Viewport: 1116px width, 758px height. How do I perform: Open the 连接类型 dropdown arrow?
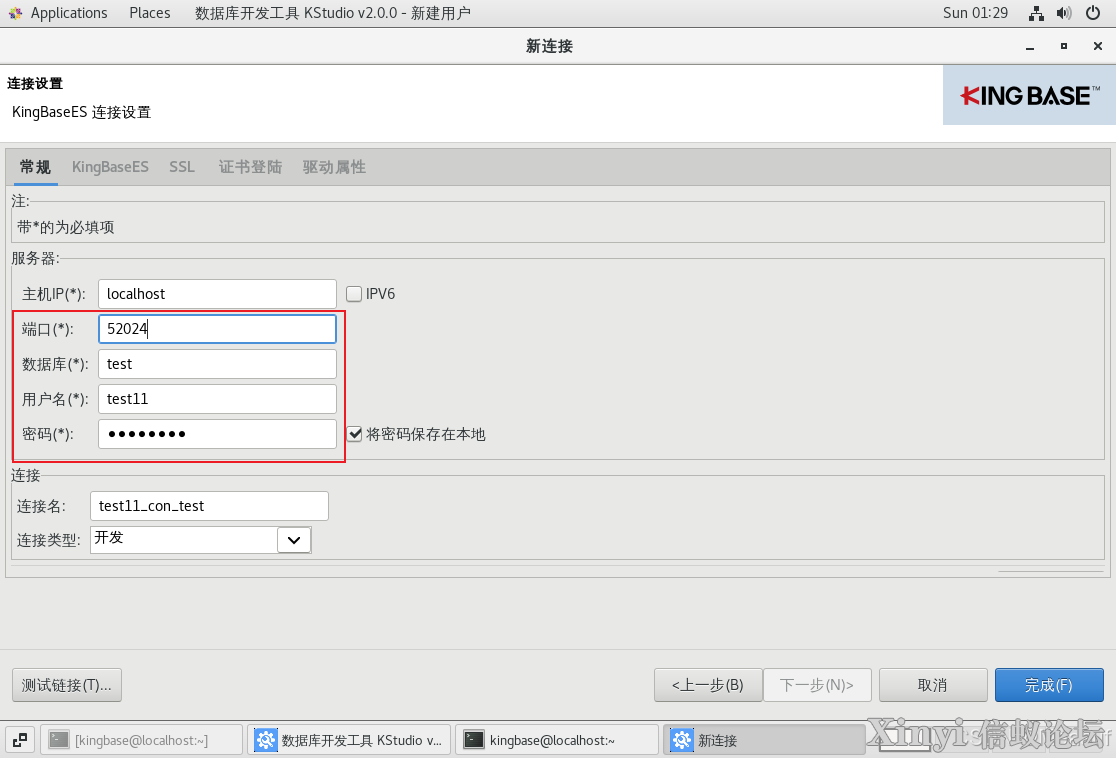coord(294,540)
